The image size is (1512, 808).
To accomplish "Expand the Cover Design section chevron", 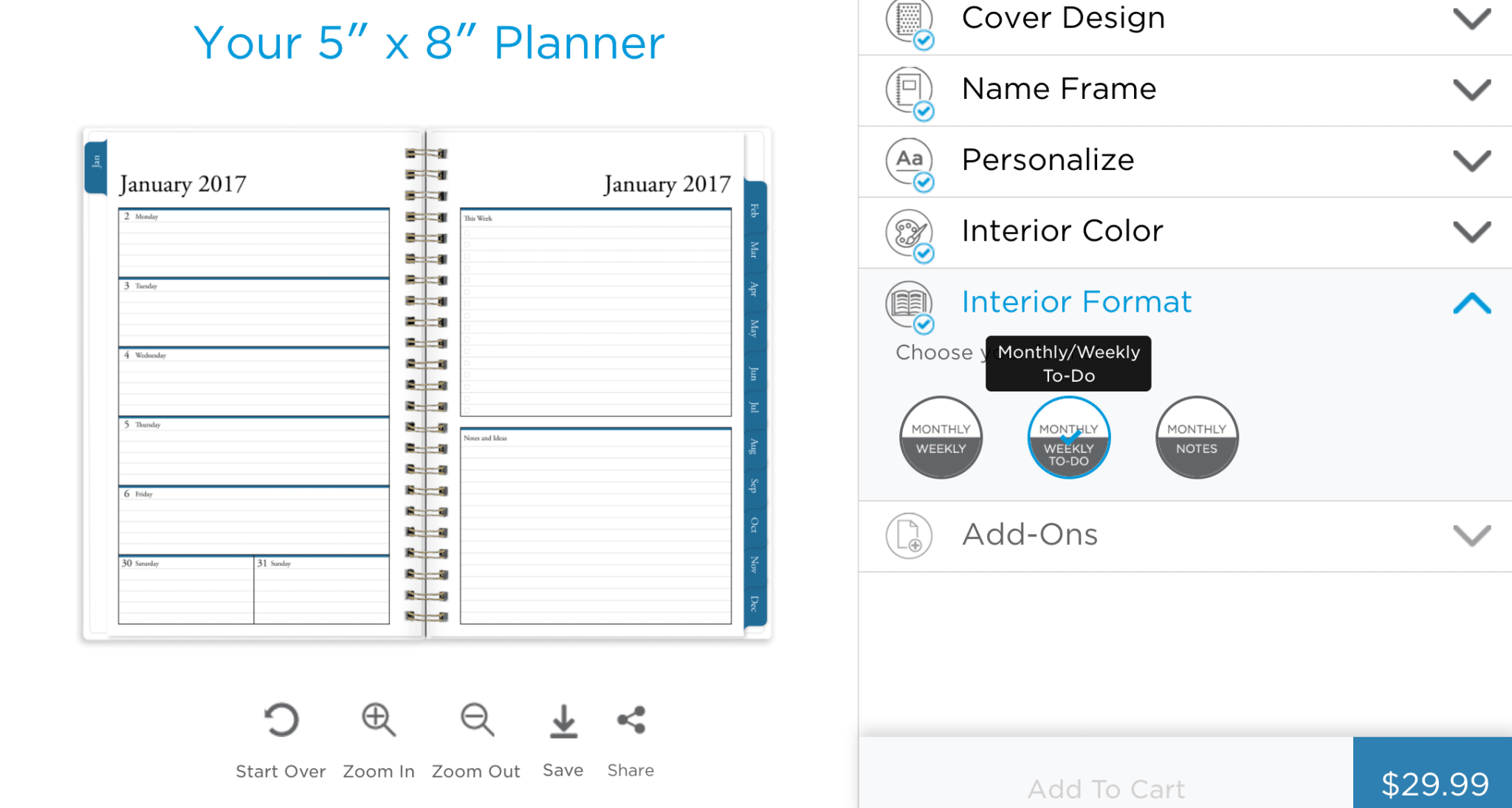I will point(1471,18).
